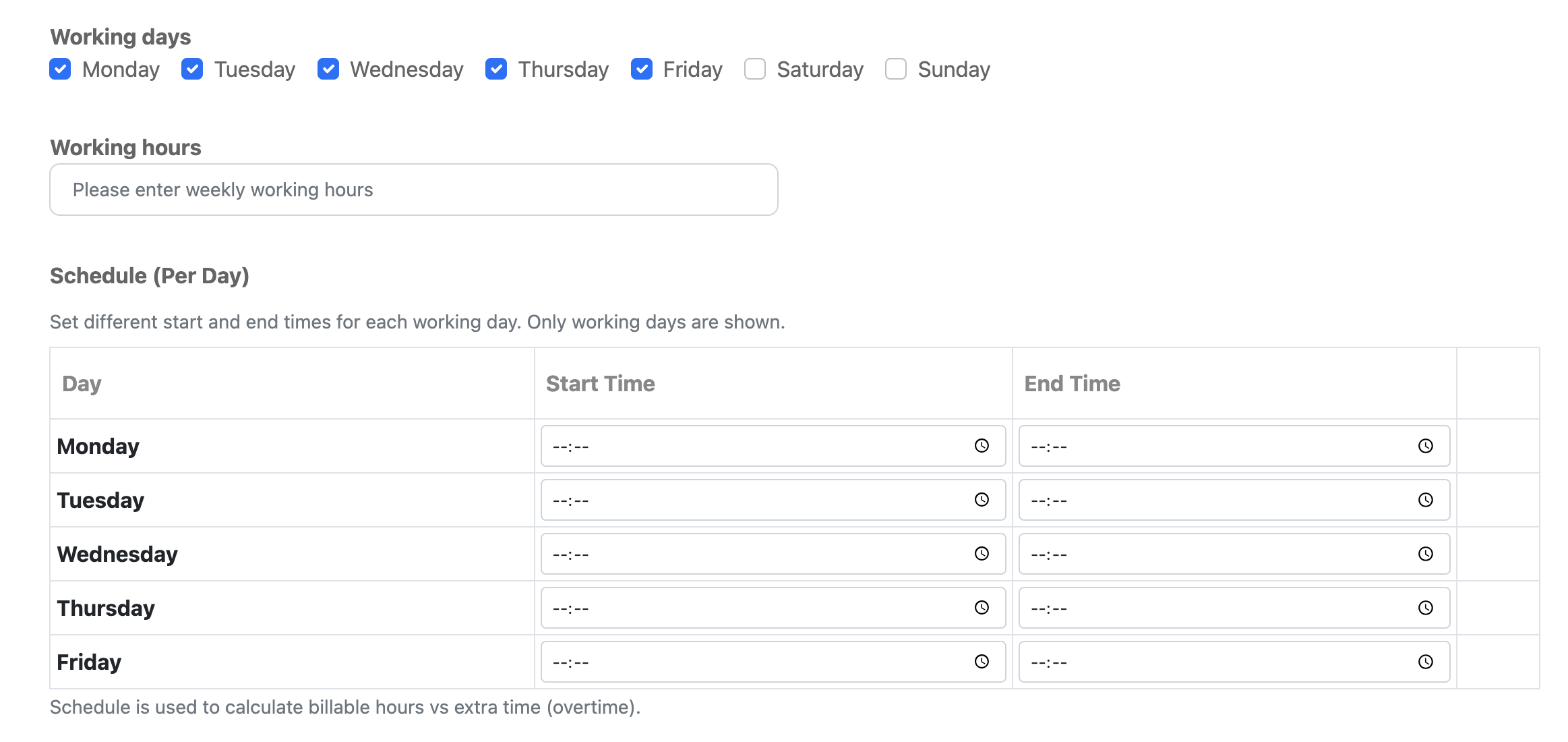Focus the weekly working hours input
Screen dimensions: 1568x742
pyautogui.click(x=414, y=190)
